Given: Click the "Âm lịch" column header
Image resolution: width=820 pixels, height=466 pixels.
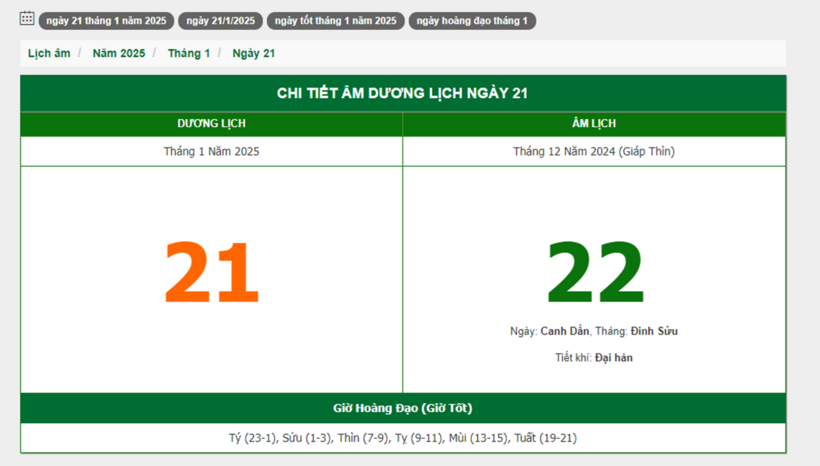Looking at the screenshot, I should point(594,124).
